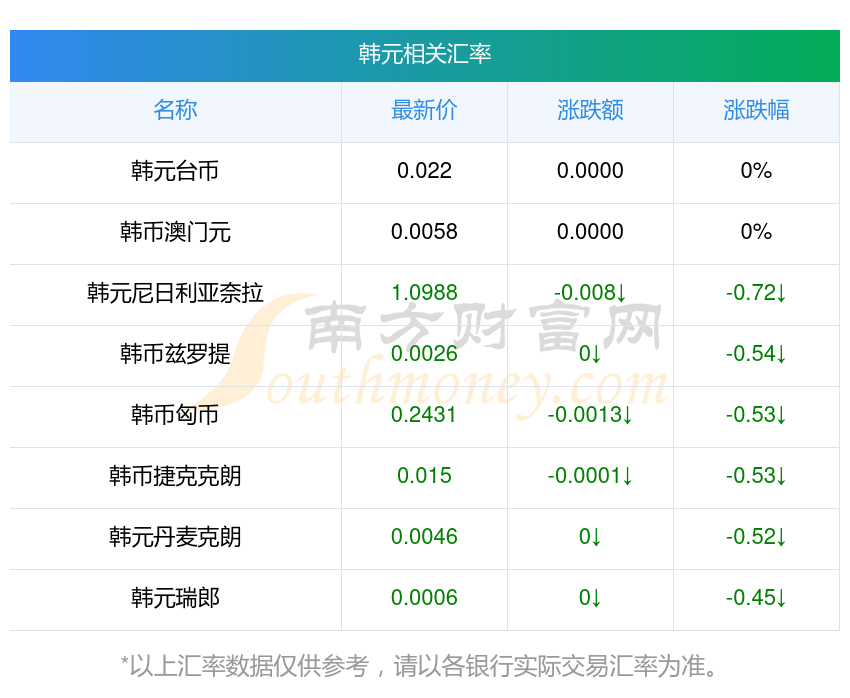Select the 名称 column header
Viewport: 850px width, 698px height.
point(175,110)
